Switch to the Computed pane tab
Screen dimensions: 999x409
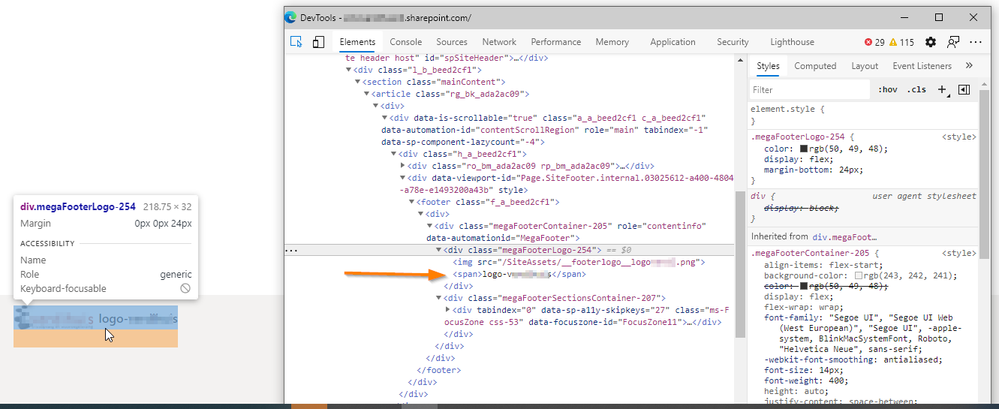point(815,66)
